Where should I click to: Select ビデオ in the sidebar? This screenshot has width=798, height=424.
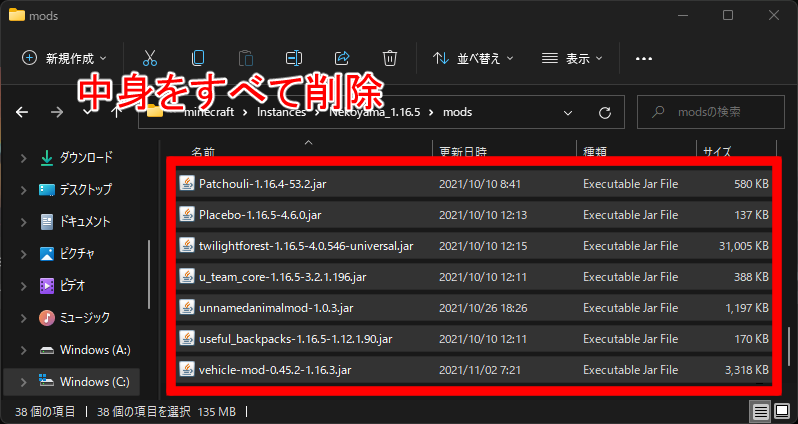pyautogui.click(x=62, y=286)
